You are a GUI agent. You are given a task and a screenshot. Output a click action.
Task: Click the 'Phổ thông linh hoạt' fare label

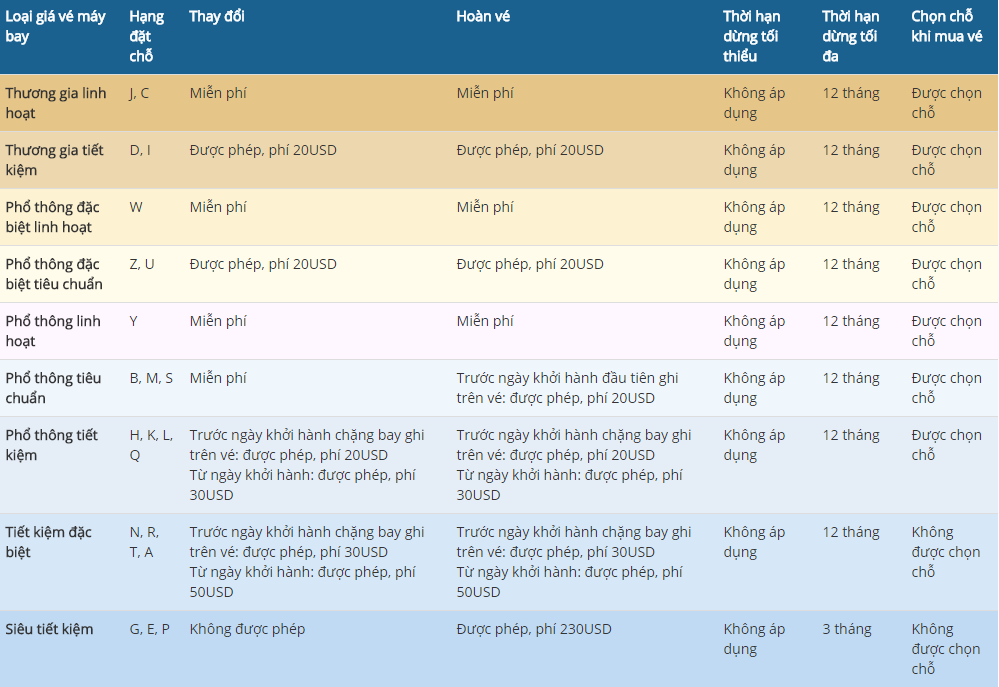click(53, 331)
